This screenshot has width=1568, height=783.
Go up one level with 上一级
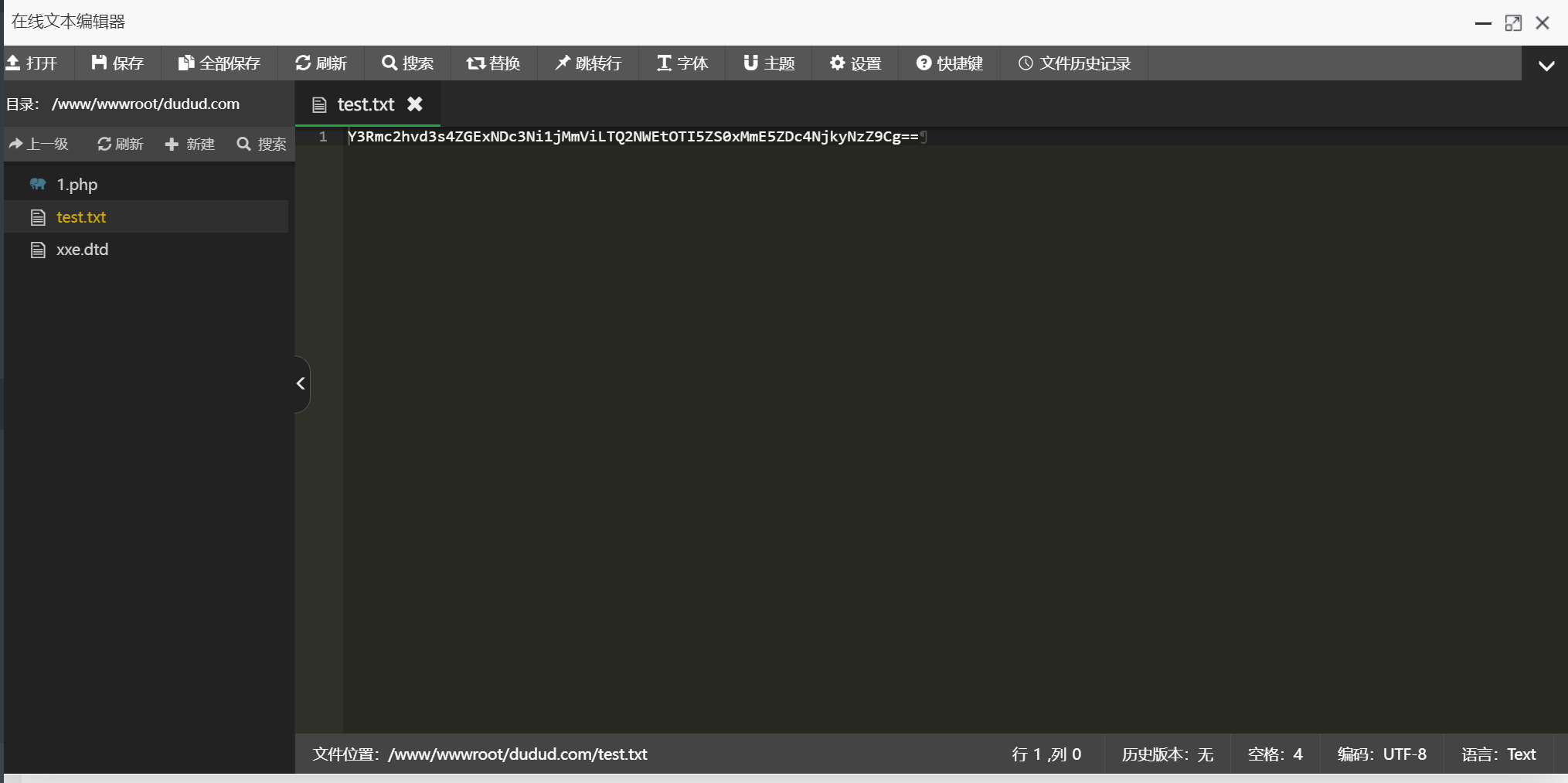pos(39,144)
